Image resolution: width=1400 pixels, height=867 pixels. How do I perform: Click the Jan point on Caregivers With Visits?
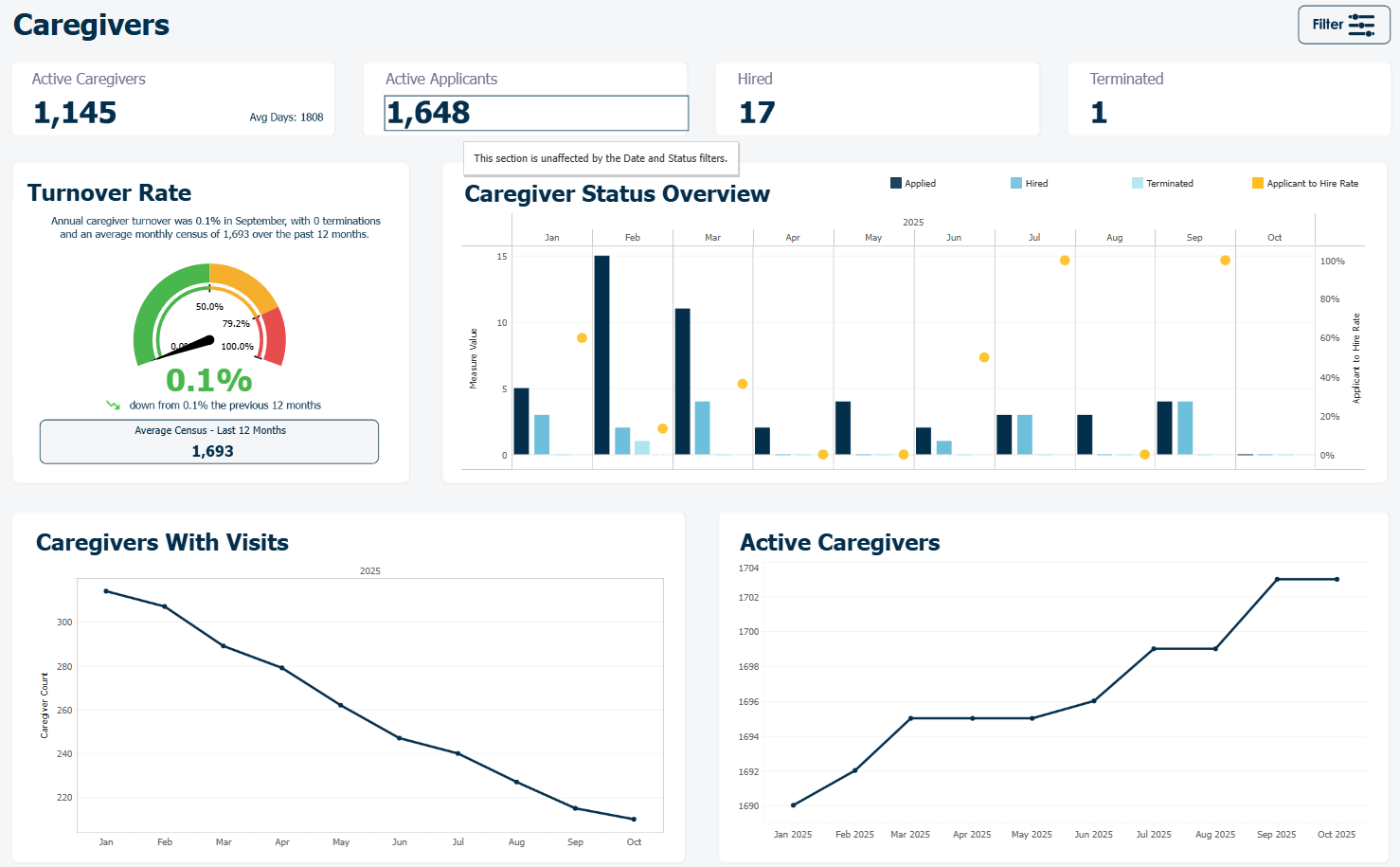[x=106, y=591]
